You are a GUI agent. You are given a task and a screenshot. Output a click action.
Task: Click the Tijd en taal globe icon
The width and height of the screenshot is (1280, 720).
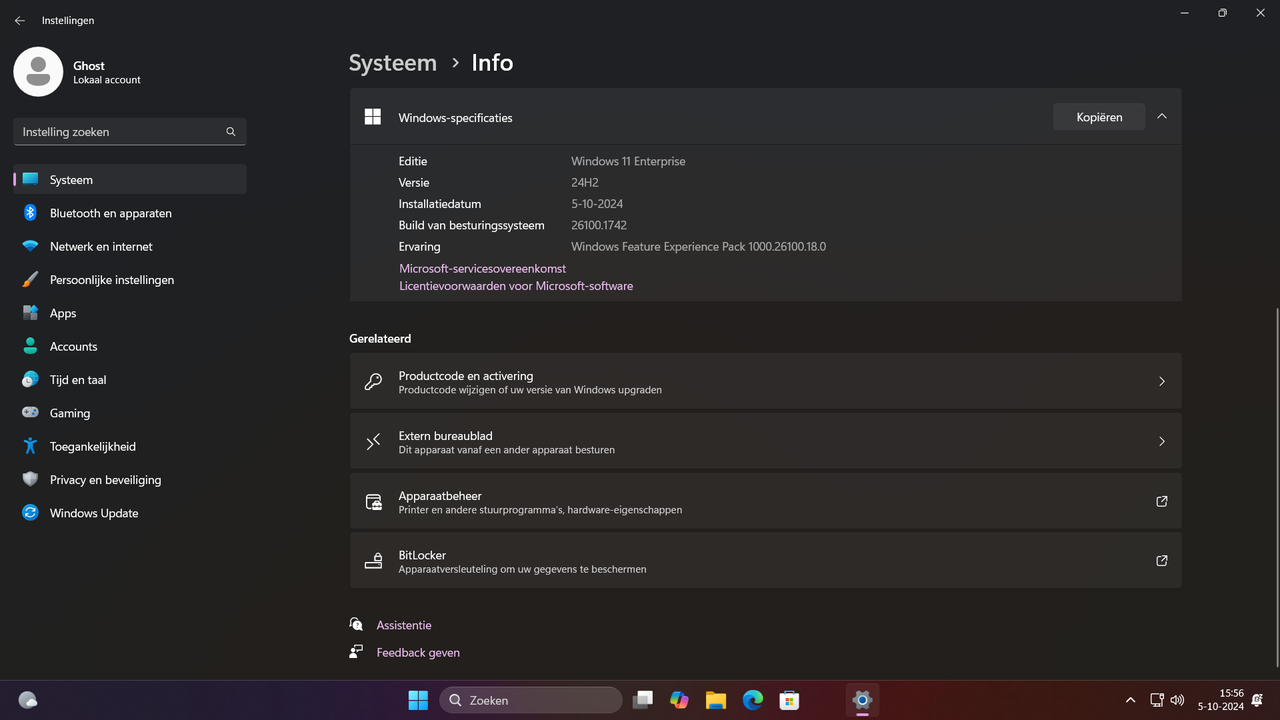(x=31, y=380)
